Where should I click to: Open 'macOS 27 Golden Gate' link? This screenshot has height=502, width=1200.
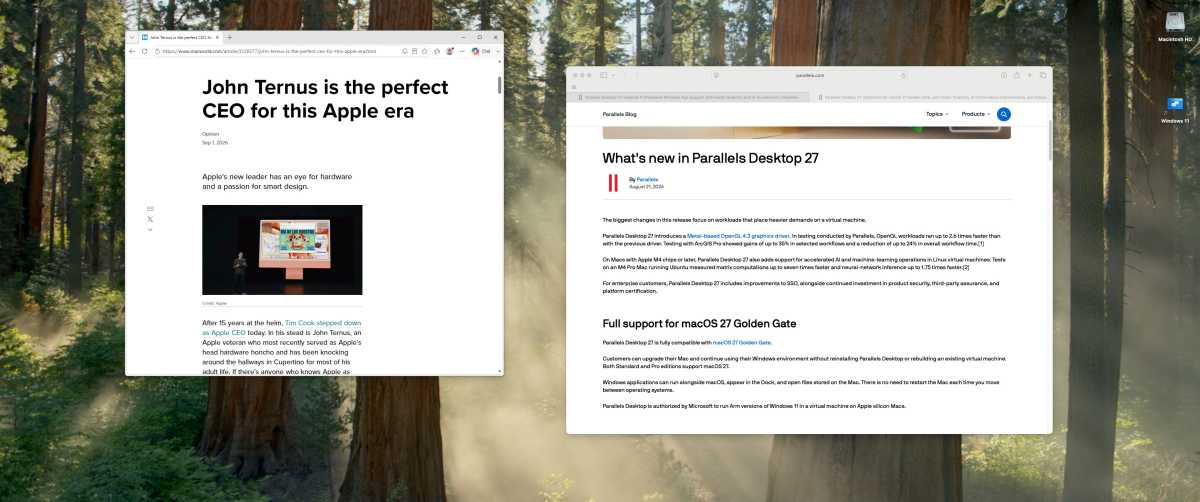pyautogui.click(x=742, y=342)
